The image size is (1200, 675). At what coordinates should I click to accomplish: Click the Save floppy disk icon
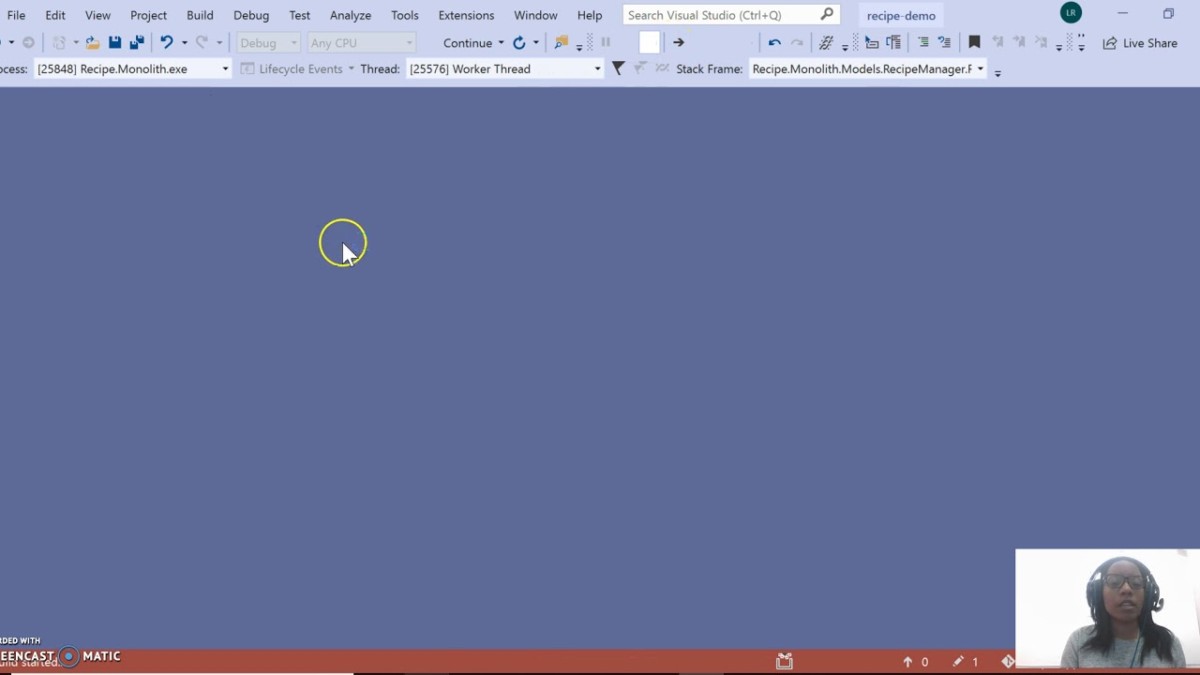[x=115, y=43]
